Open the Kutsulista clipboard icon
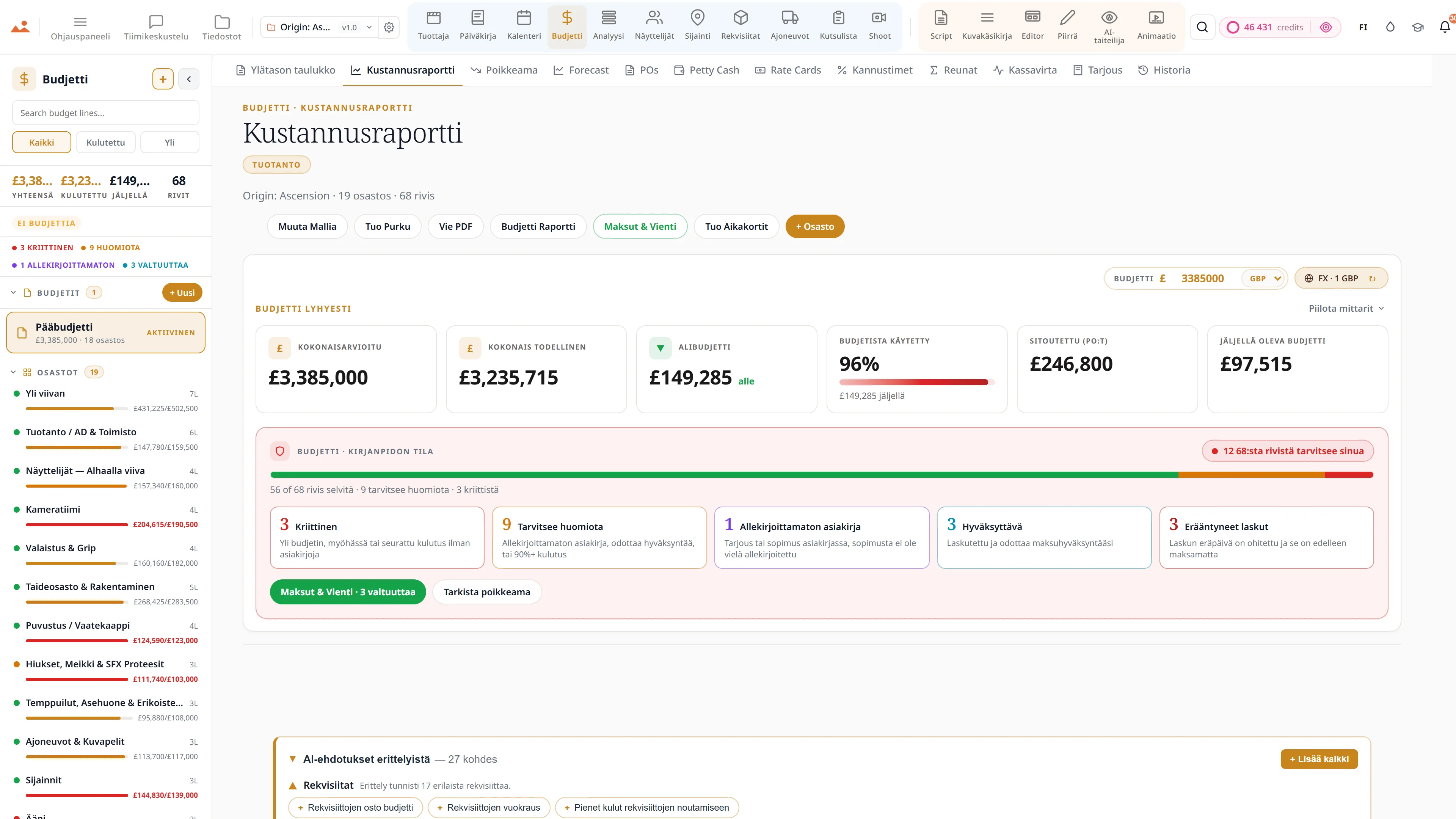 (838, 18)
